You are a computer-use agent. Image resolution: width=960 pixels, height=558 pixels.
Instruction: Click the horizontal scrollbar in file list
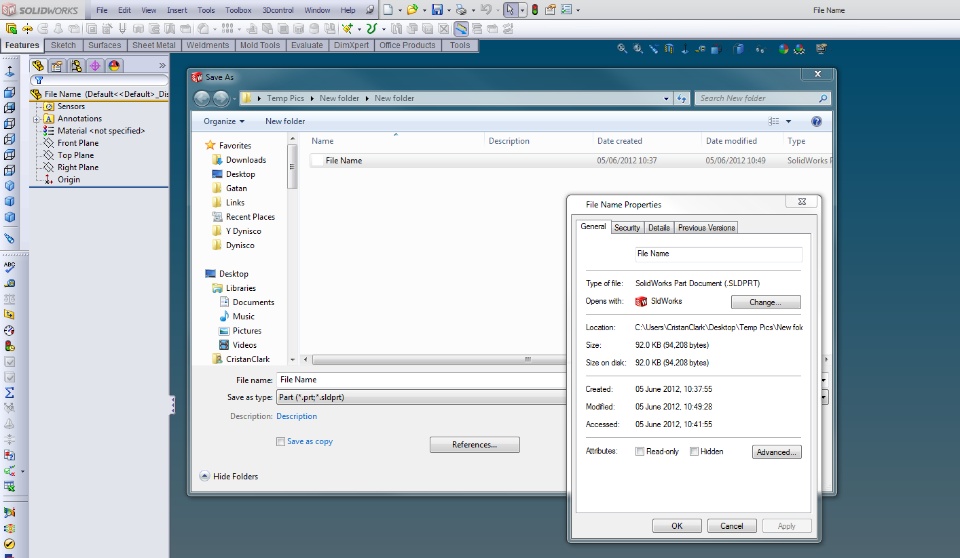pyautogui.click(x=438, y=360)
